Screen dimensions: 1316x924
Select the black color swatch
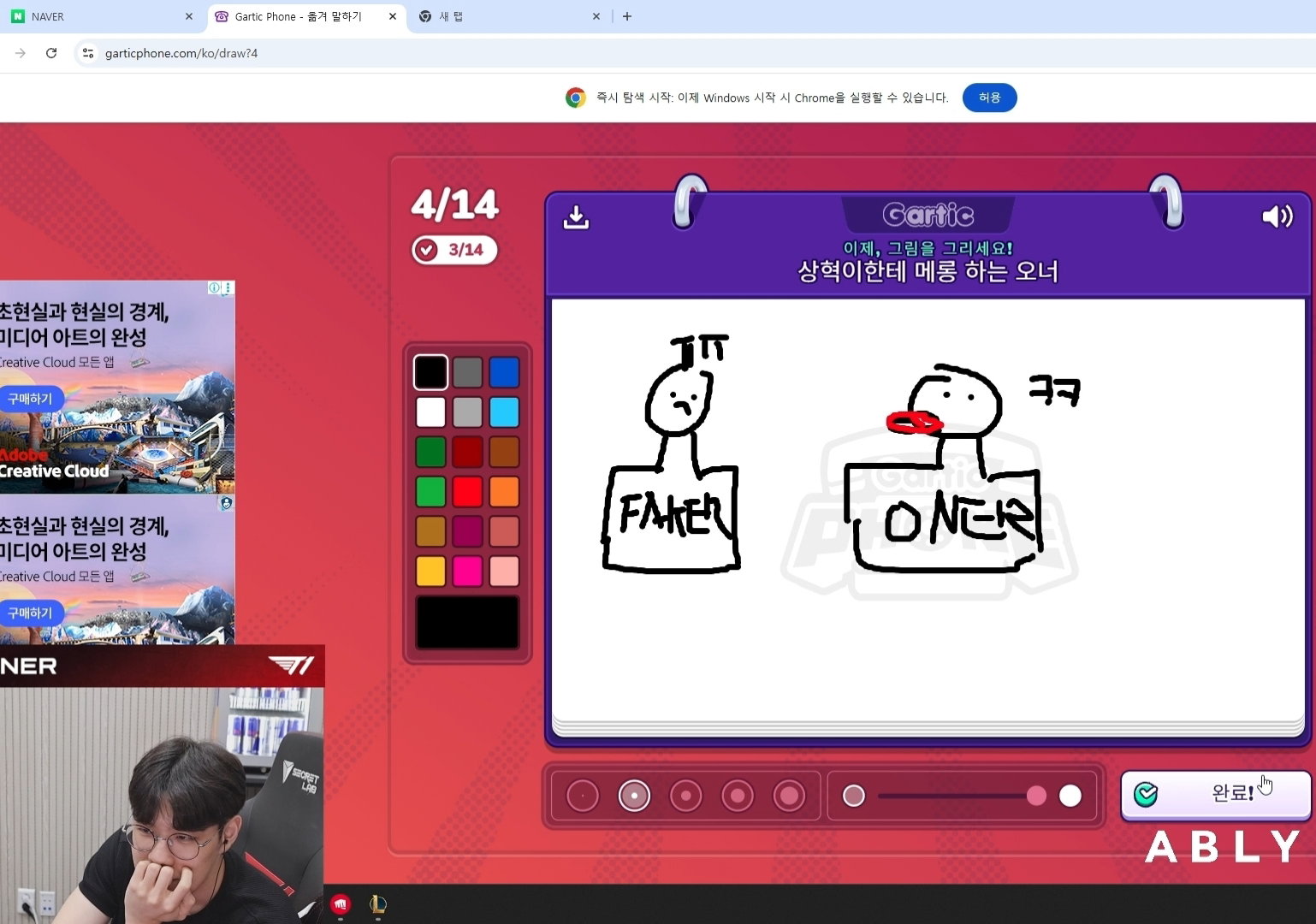[x=430, y=372]
